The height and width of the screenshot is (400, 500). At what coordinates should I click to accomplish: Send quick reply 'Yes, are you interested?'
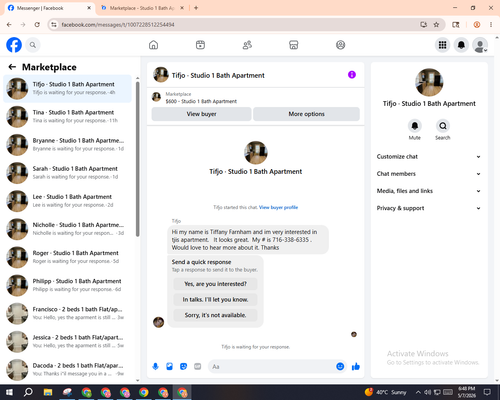point(215,284)
